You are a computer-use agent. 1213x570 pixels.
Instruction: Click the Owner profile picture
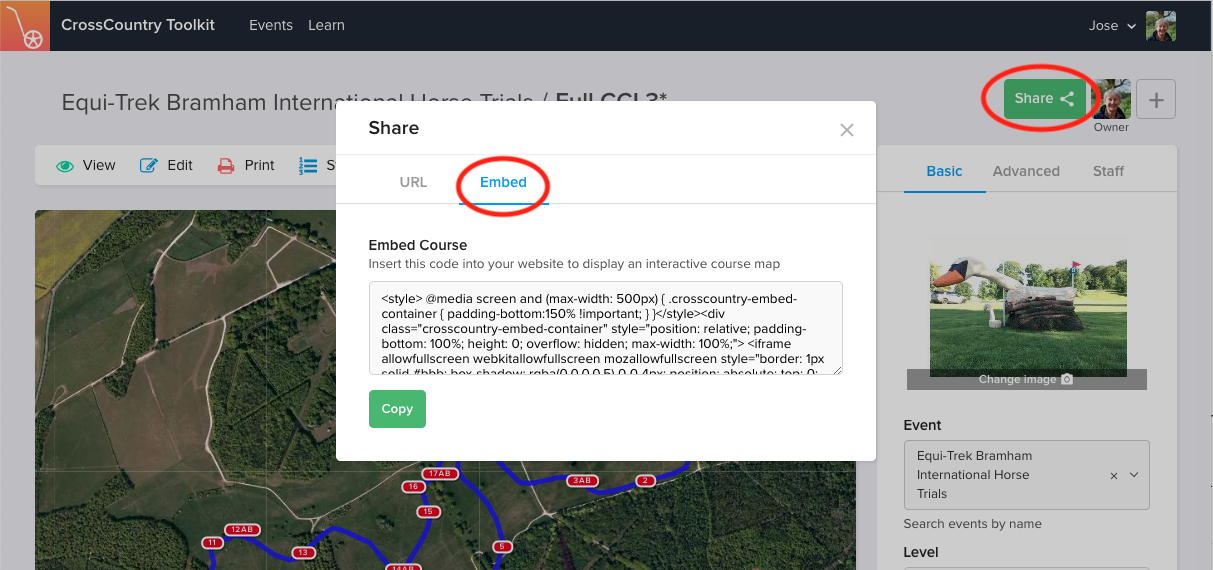pos(1111,99)
